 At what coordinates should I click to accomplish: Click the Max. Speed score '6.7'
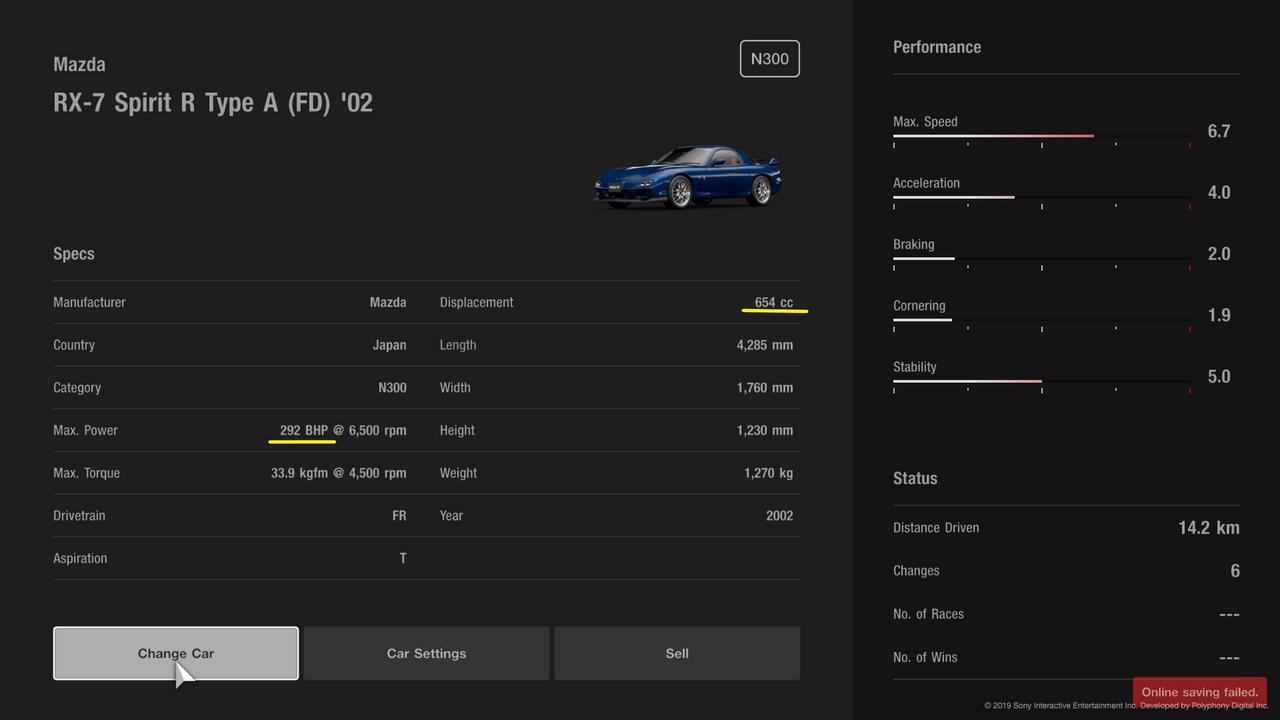(1219, 131)
